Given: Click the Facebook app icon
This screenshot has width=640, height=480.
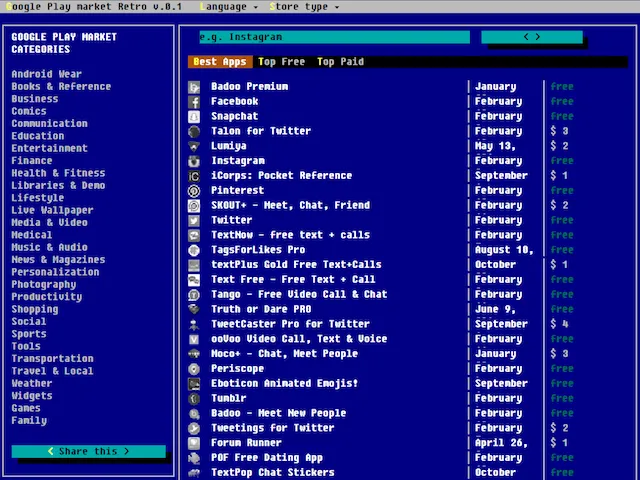Looking at the screenshot, I should click(194, 101).
